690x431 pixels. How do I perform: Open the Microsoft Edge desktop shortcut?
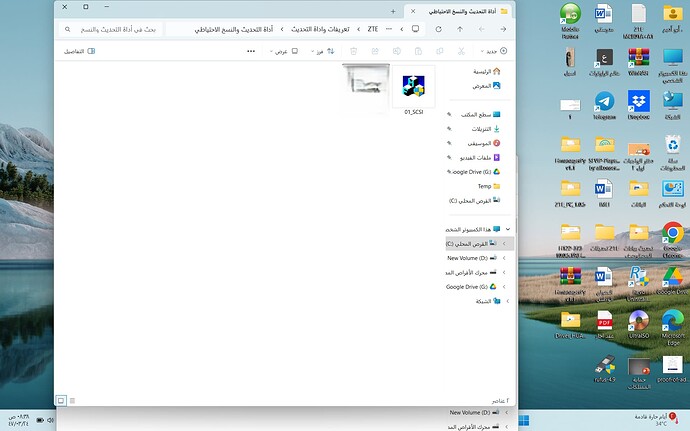tap(672, 328)
